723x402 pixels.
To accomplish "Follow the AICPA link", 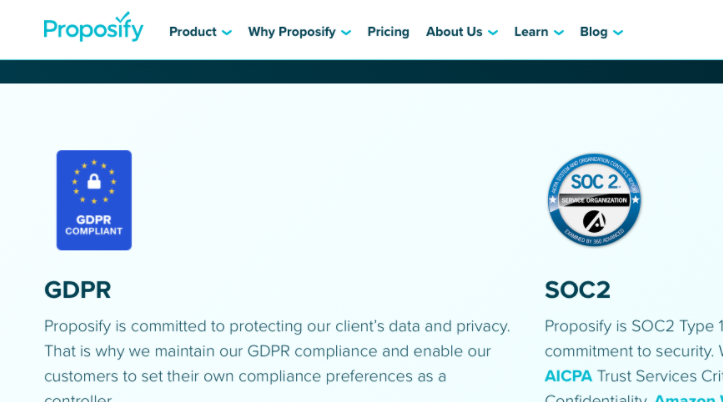I will (x=568, y=376).
